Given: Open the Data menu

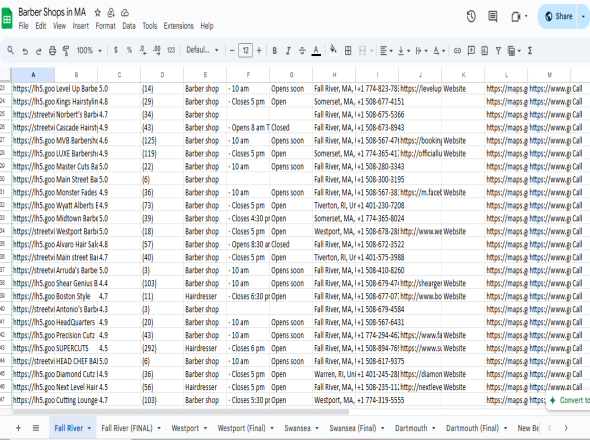Looking at the screenshot, I should 129,26.
